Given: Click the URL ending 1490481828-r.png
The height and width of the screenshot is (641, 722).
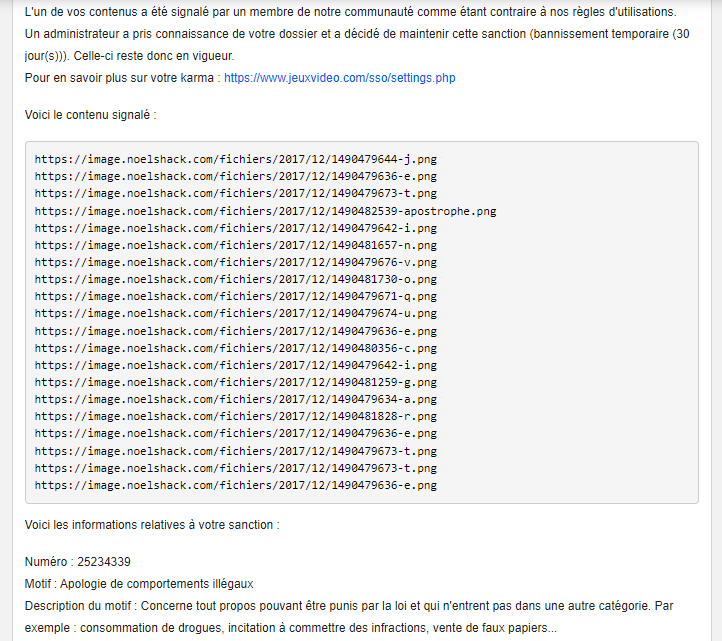Looking at the screenshot, I should point(236,416).
